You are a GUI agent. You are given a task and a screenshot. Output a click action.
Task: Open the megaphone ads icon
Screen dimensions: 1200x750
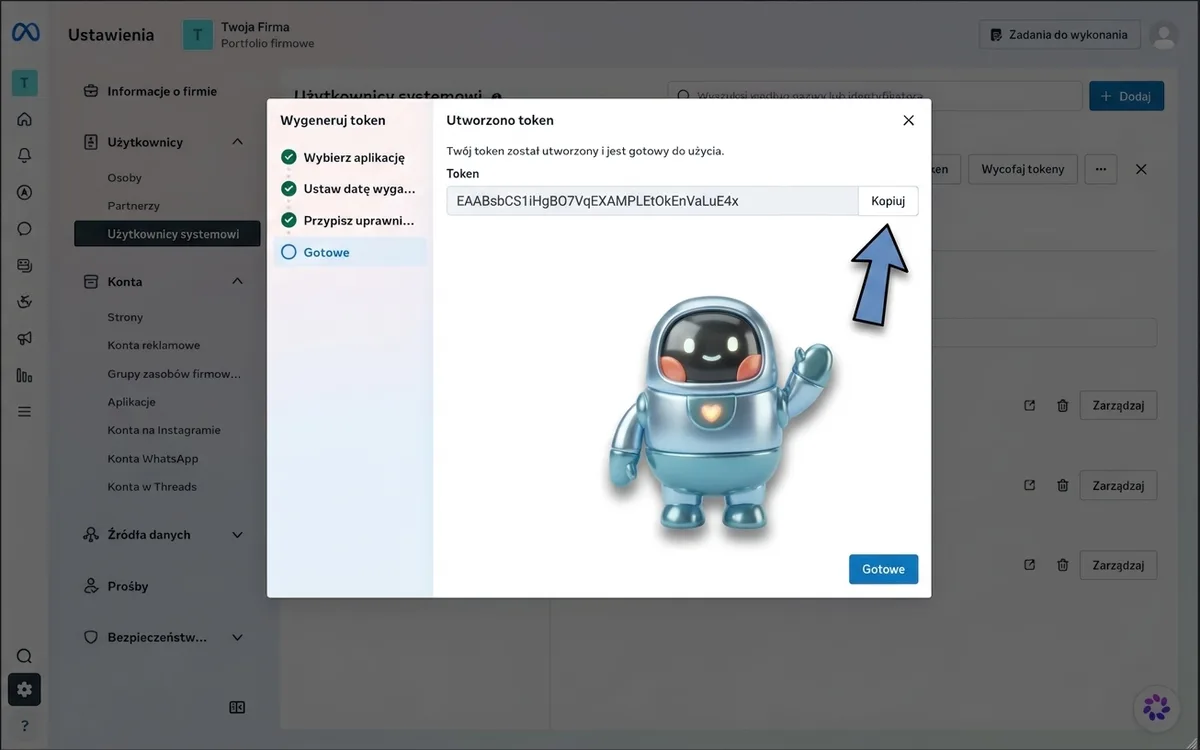pyautogui.click(x=25, y=338)
